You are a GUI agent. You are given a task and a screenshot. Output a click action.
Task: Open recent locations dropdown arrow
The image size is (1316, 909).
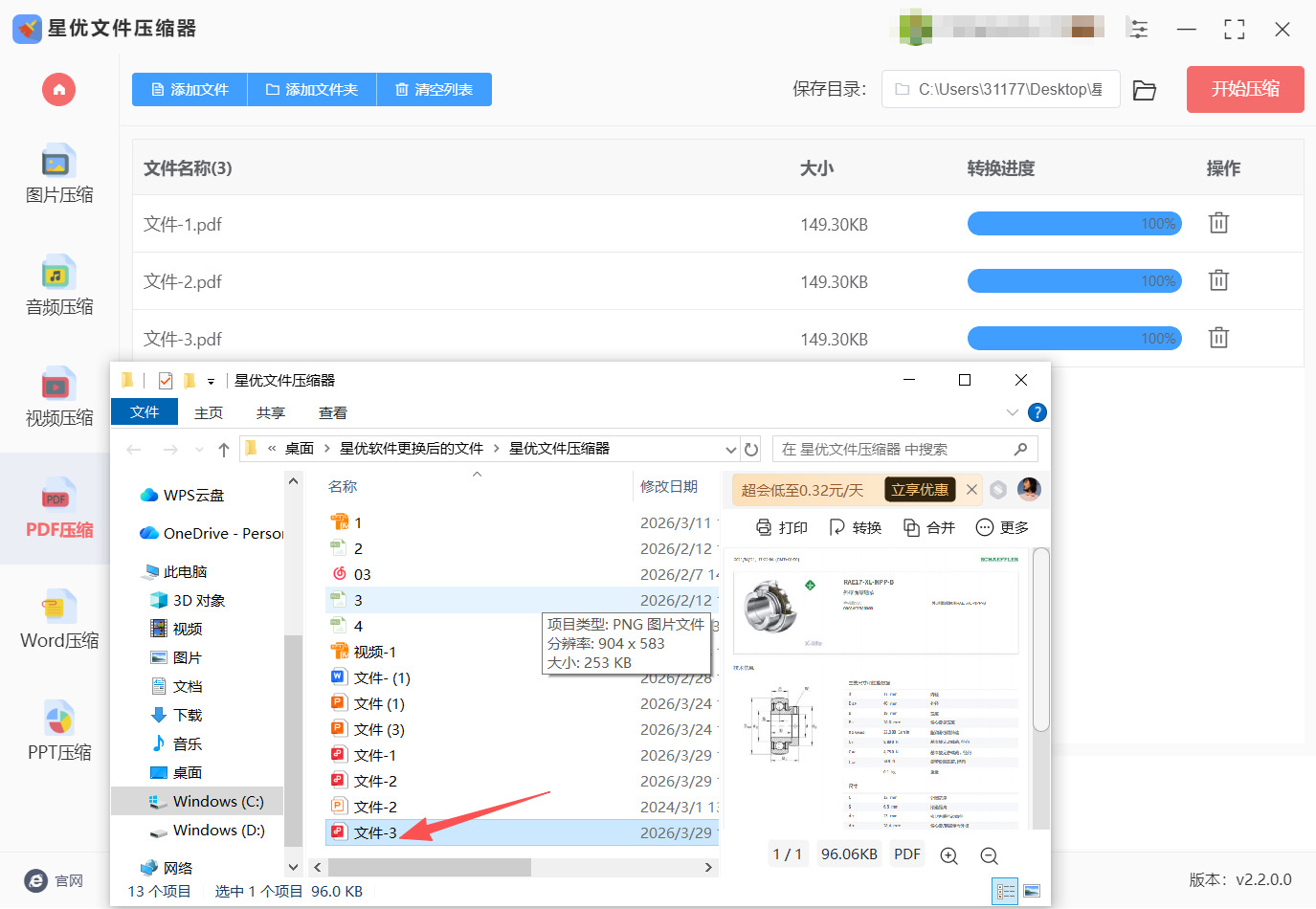pos(199,450)
